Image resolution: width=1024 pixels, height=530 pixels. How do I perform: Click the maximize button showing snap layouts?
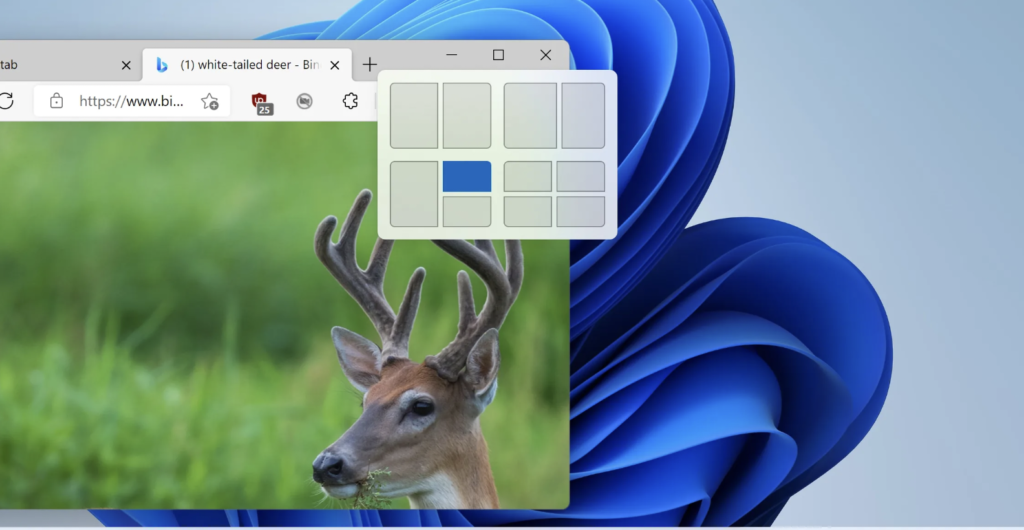pos(498,55)
